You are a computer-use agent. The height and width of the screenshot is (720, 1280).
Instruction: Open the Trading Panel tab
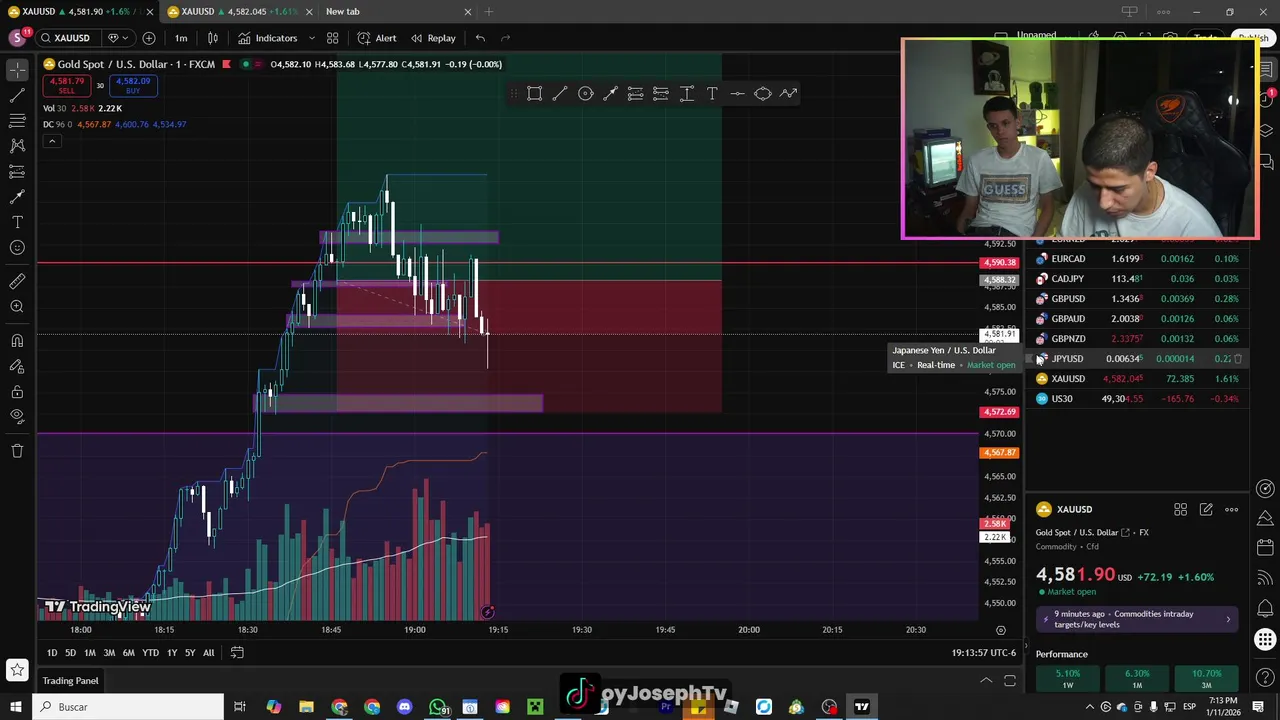(70, 681)
